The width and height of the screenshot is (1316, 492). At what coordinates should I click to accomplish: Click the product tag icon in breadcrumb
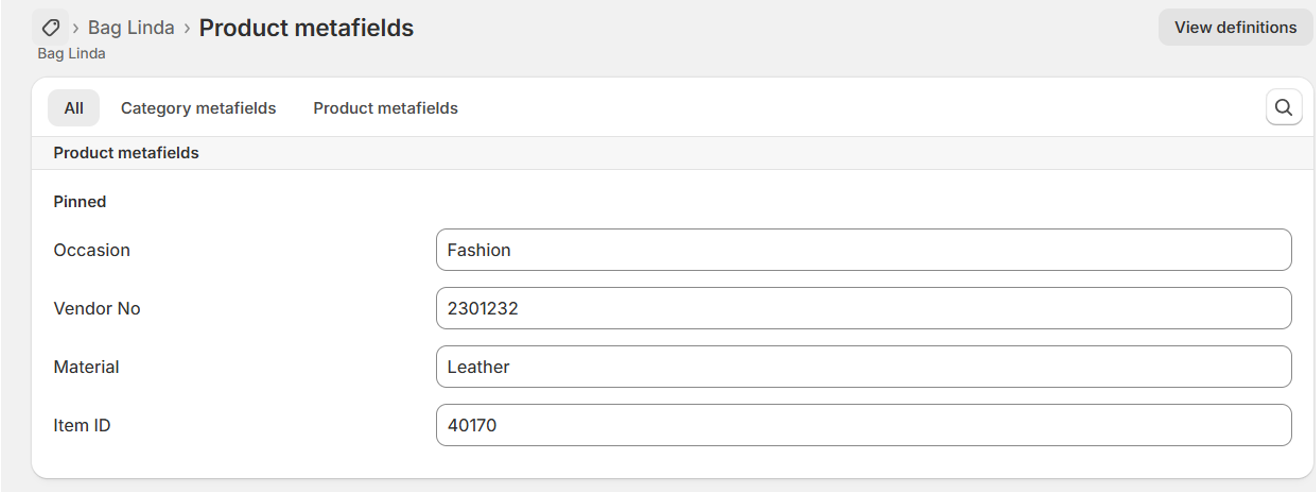[x=50, y=27]
